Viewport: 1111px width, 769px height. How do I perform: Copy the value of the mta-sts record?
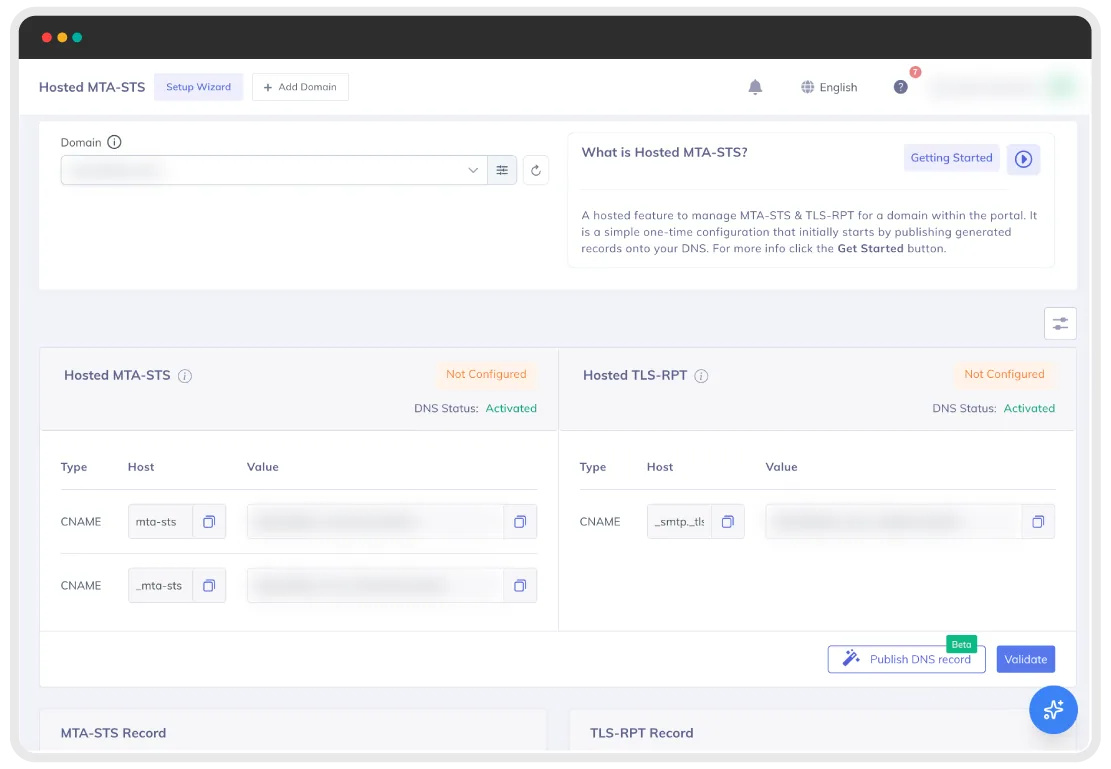point(520,522)
